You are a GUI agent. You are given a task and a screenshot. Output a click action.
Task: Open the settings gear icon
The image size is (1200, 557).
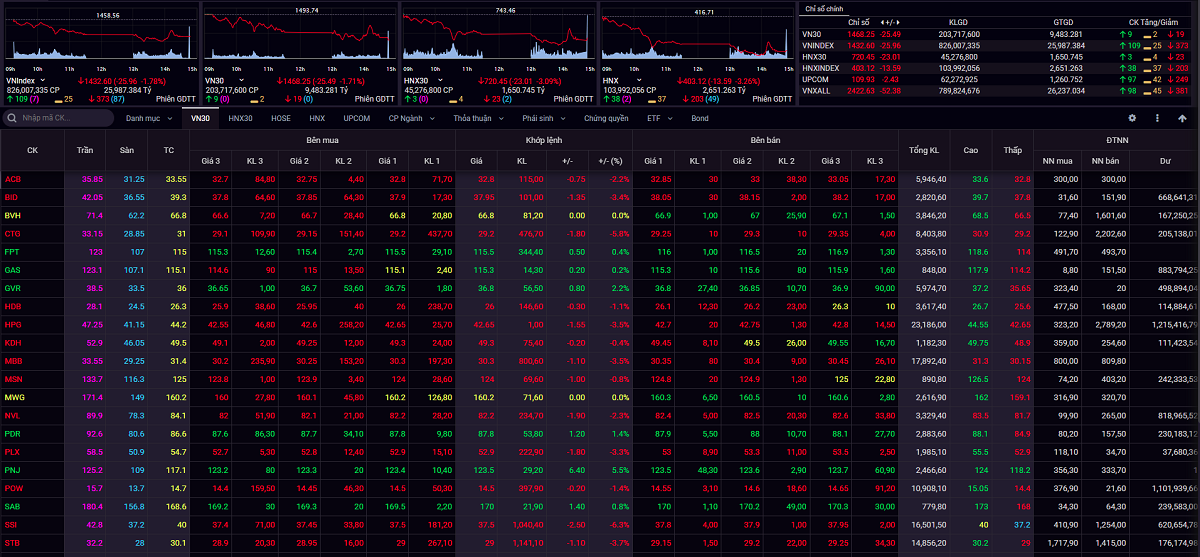tap(1133, 118)
